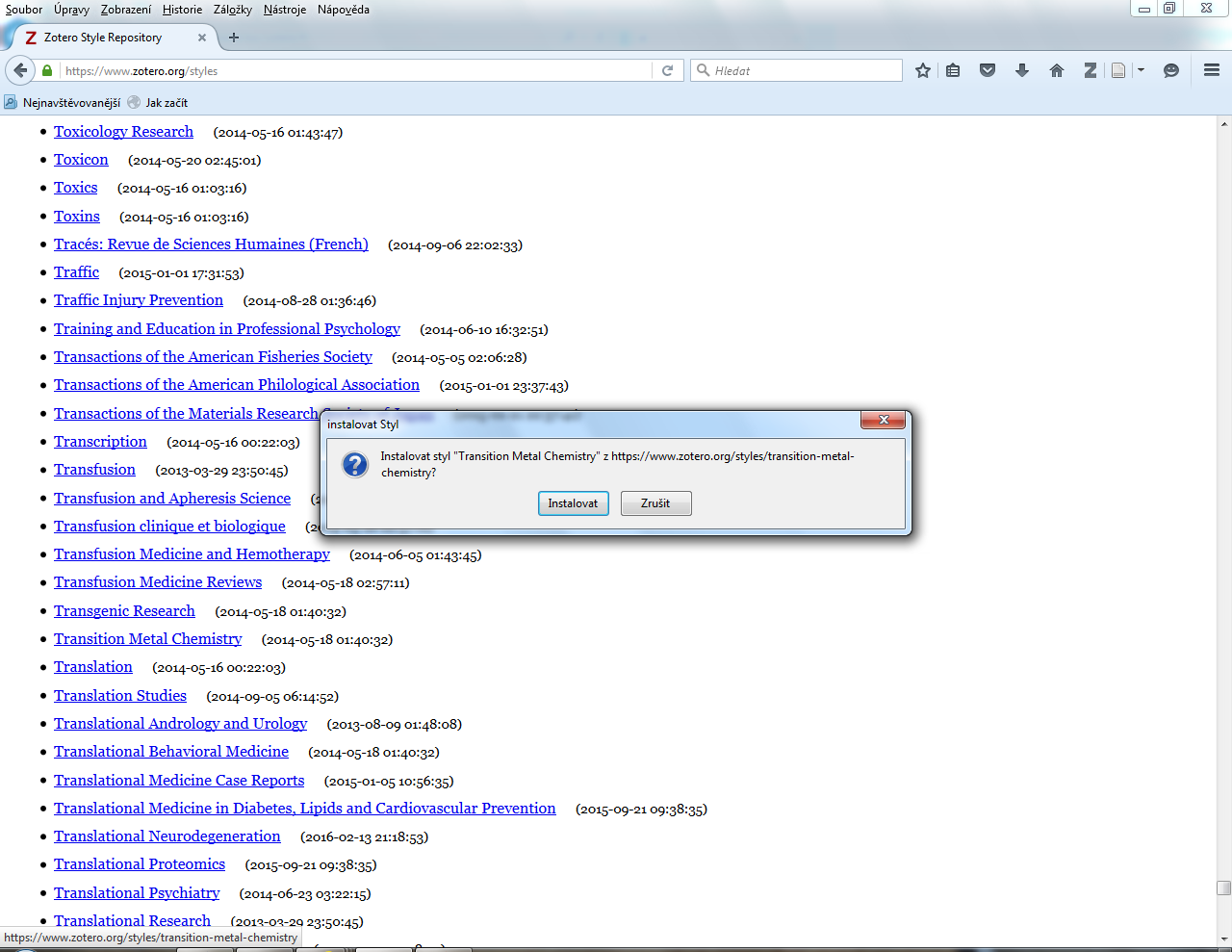Image resolution: width=1232 pixels, height=952 pixels.
Task: Open the Úpravy menu
Action: coord(71,10)
